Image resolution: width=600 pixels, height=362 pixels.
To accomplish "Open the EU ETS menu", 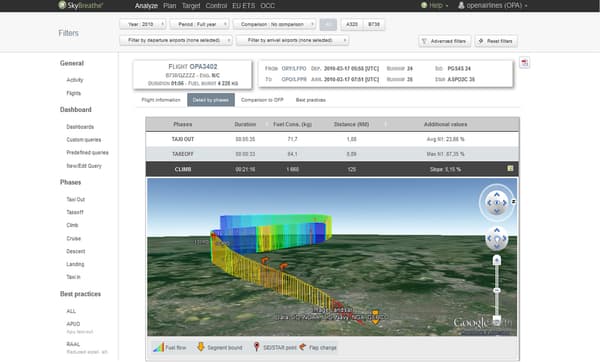I will [243, 5].
